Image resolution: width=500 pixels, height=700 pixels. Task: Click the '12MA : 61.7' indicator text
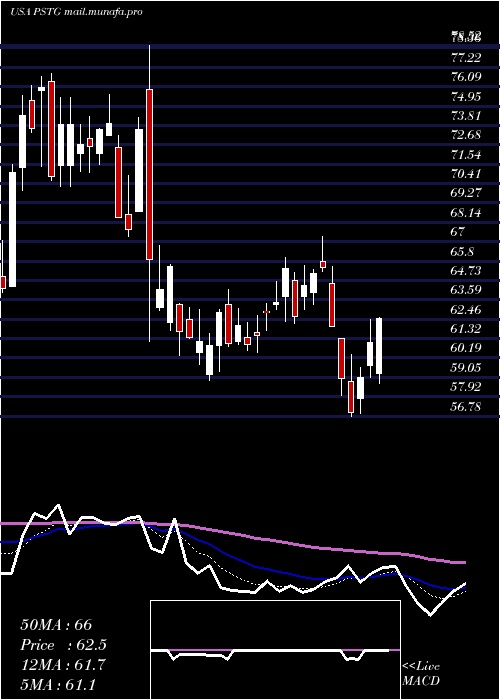tap(63, 665)
